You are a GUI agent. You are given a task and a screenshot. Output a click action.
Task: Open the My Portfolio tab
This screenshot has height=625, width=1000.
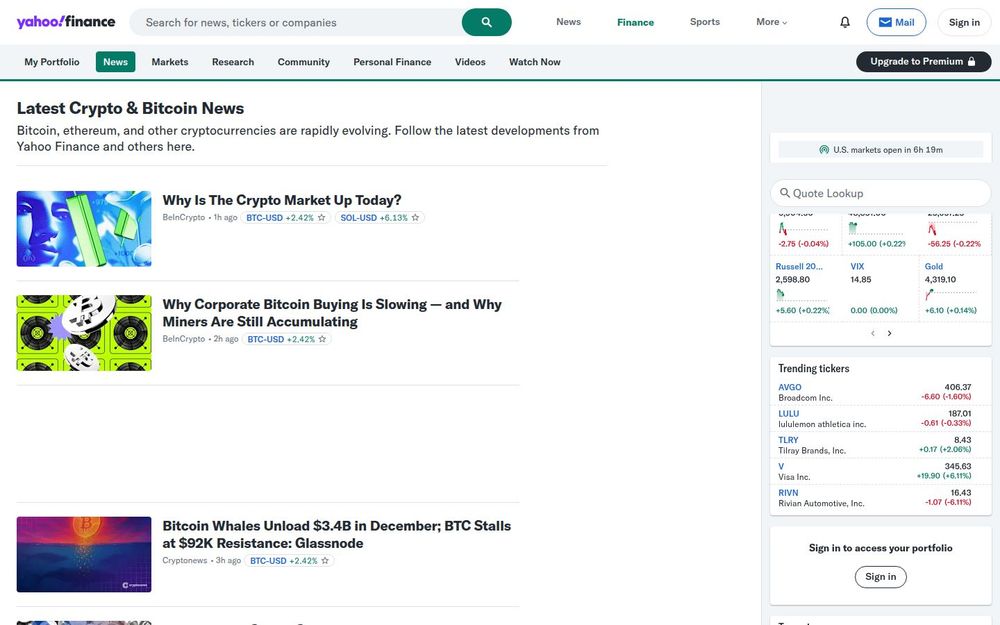(52, 62)
